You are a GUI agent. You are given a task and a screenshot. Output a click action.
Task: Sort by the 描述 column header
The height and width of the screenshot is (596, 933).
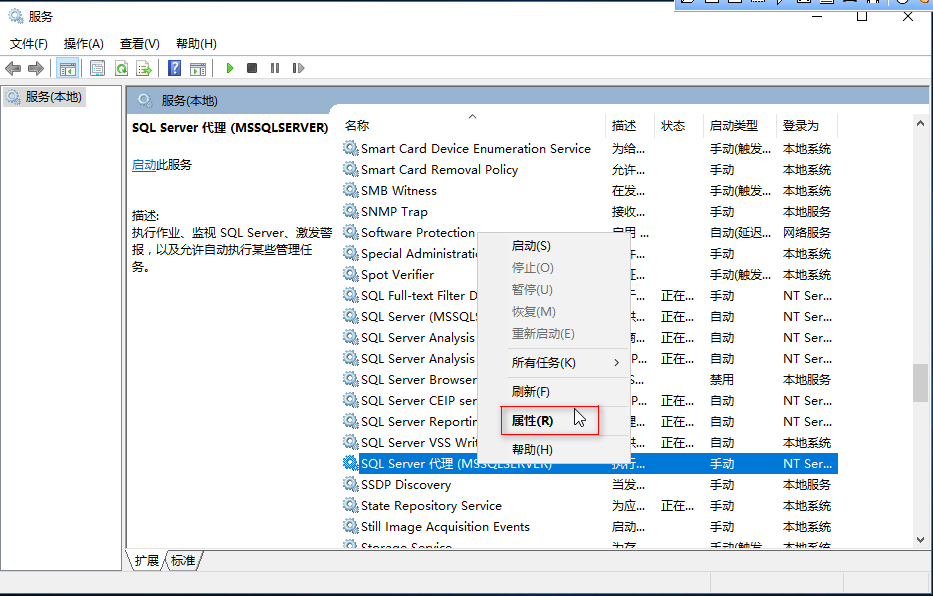pos(630,126)
